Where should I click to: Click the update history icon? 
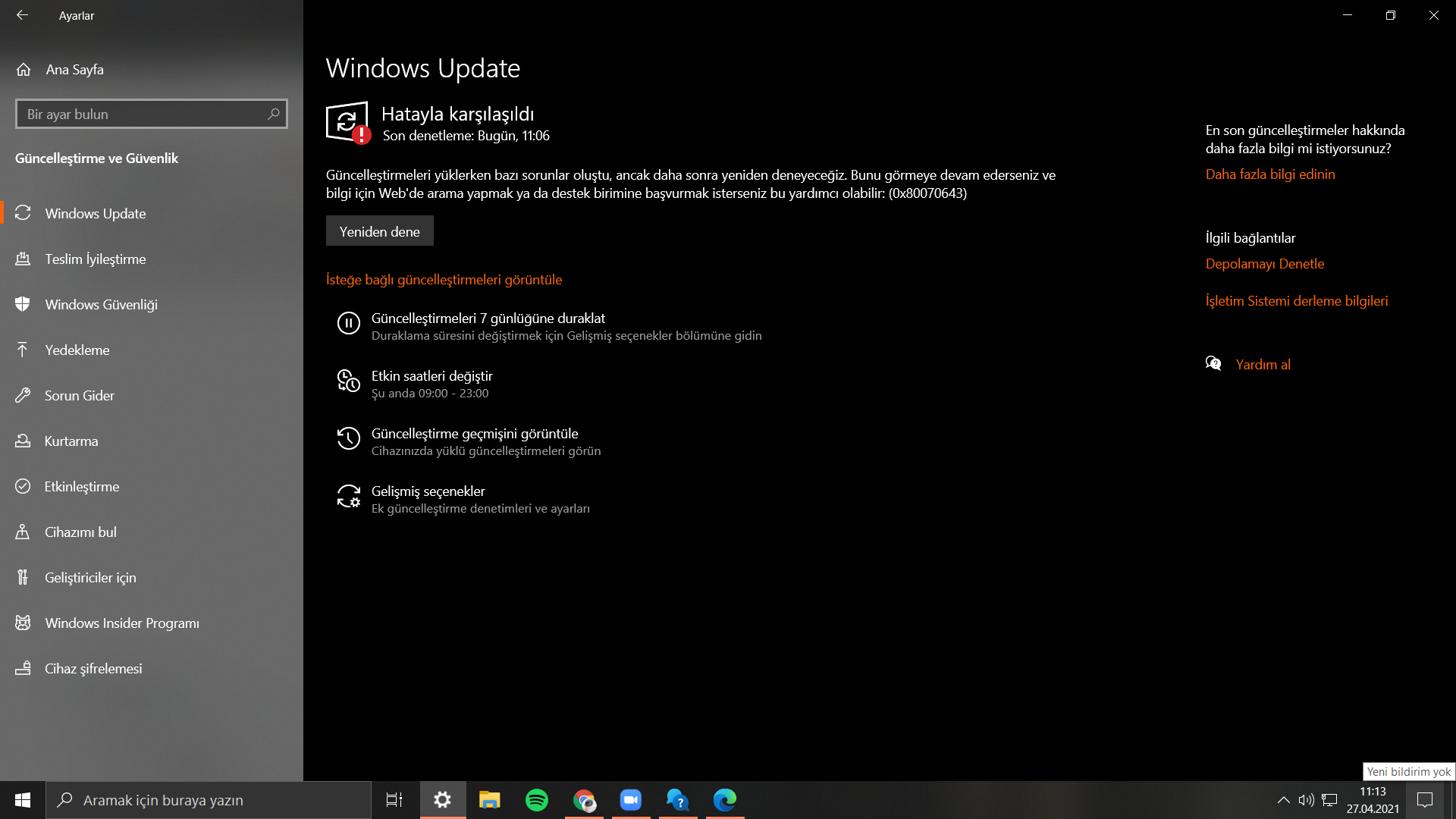click(348, 438)
